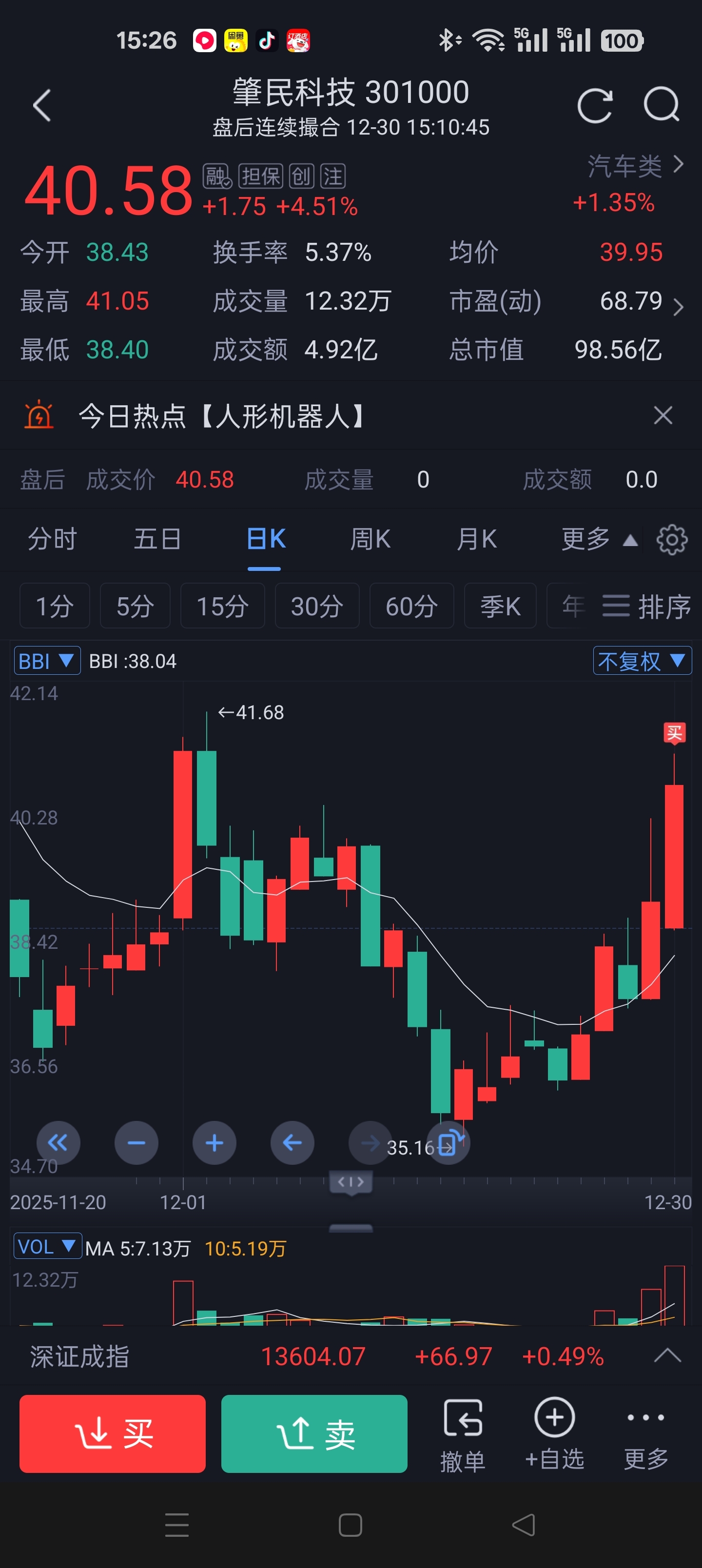The height and width of the screenshot is (1568, 702).
Task: Add stock to watchlist (+自选)
Action: click(x=554, y=1433)
